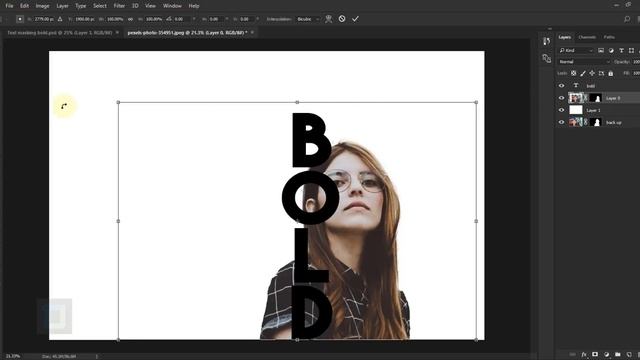Image resolution: width=640 pixels, height=360 pixels.
Task: Select Layer 0 mask thumbnail
Action: pos(596,98)
